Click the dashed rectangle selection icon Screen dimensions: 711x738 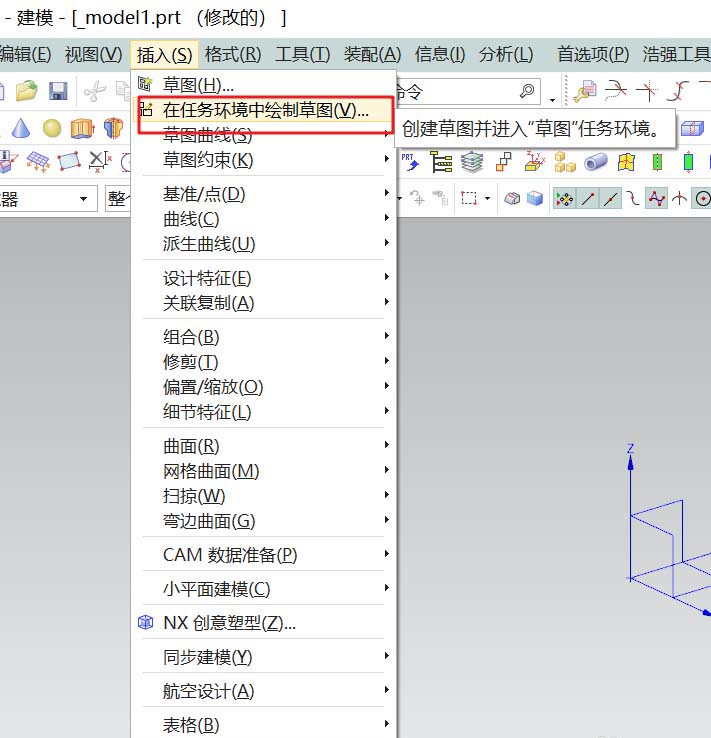tap(469, 198)
